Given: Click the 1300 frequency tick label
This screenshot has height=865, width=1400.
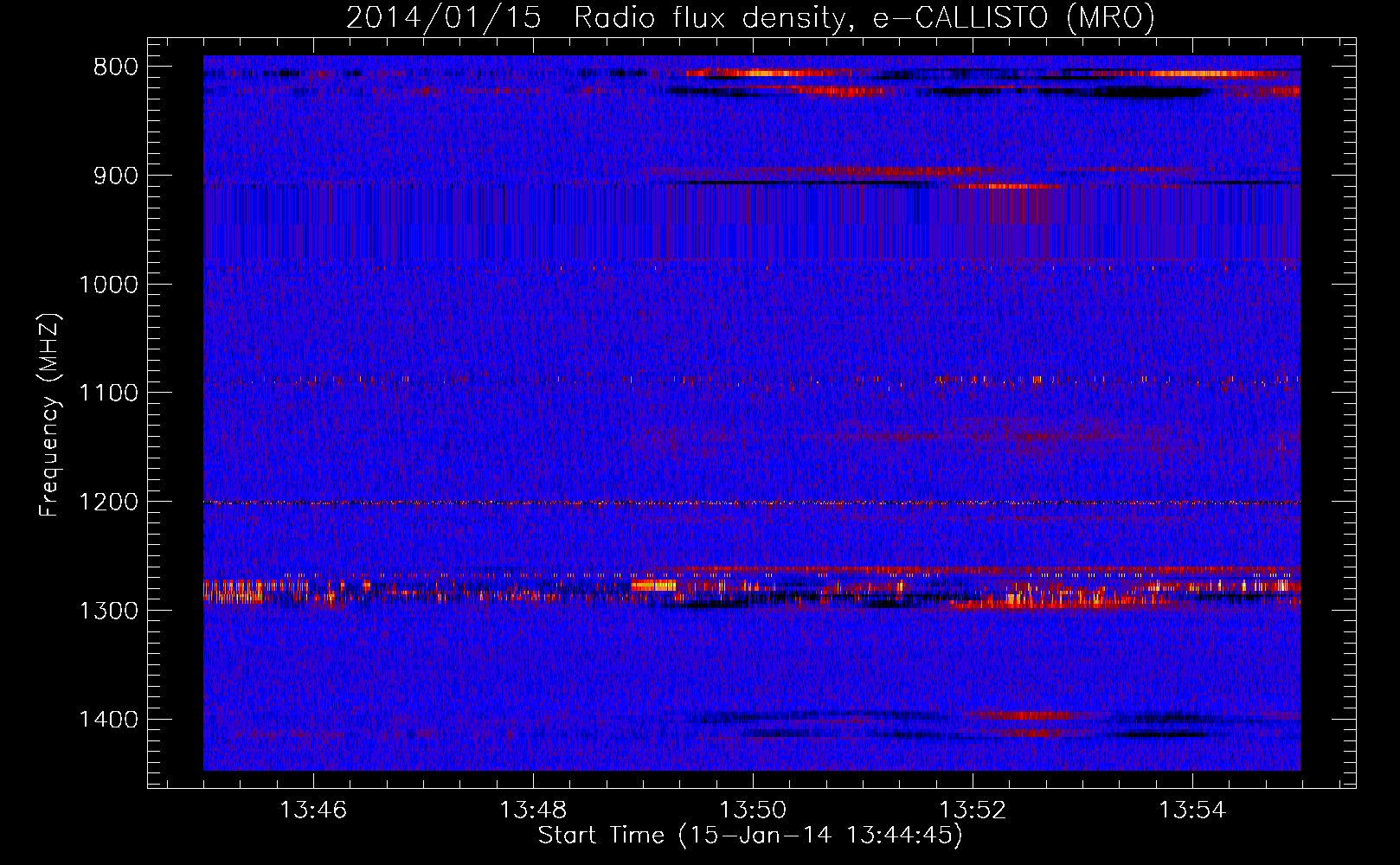Looking at the screenshot, I should 108,612.
